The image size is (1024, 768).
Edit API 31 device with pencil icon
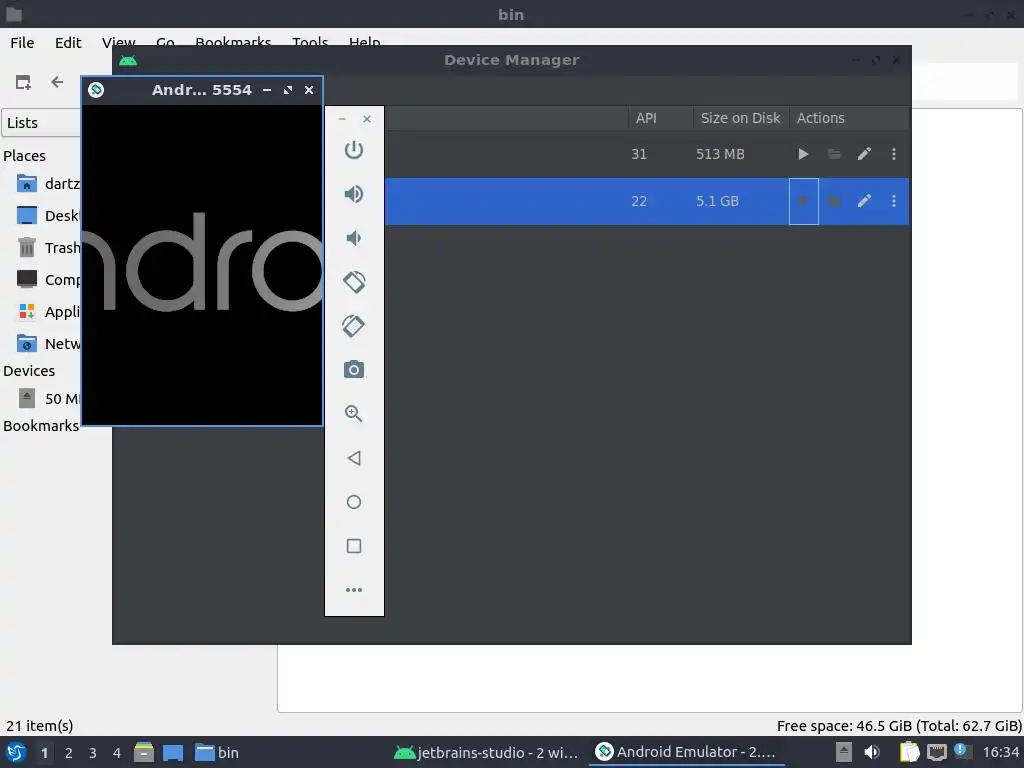click(x=864, y=154)
